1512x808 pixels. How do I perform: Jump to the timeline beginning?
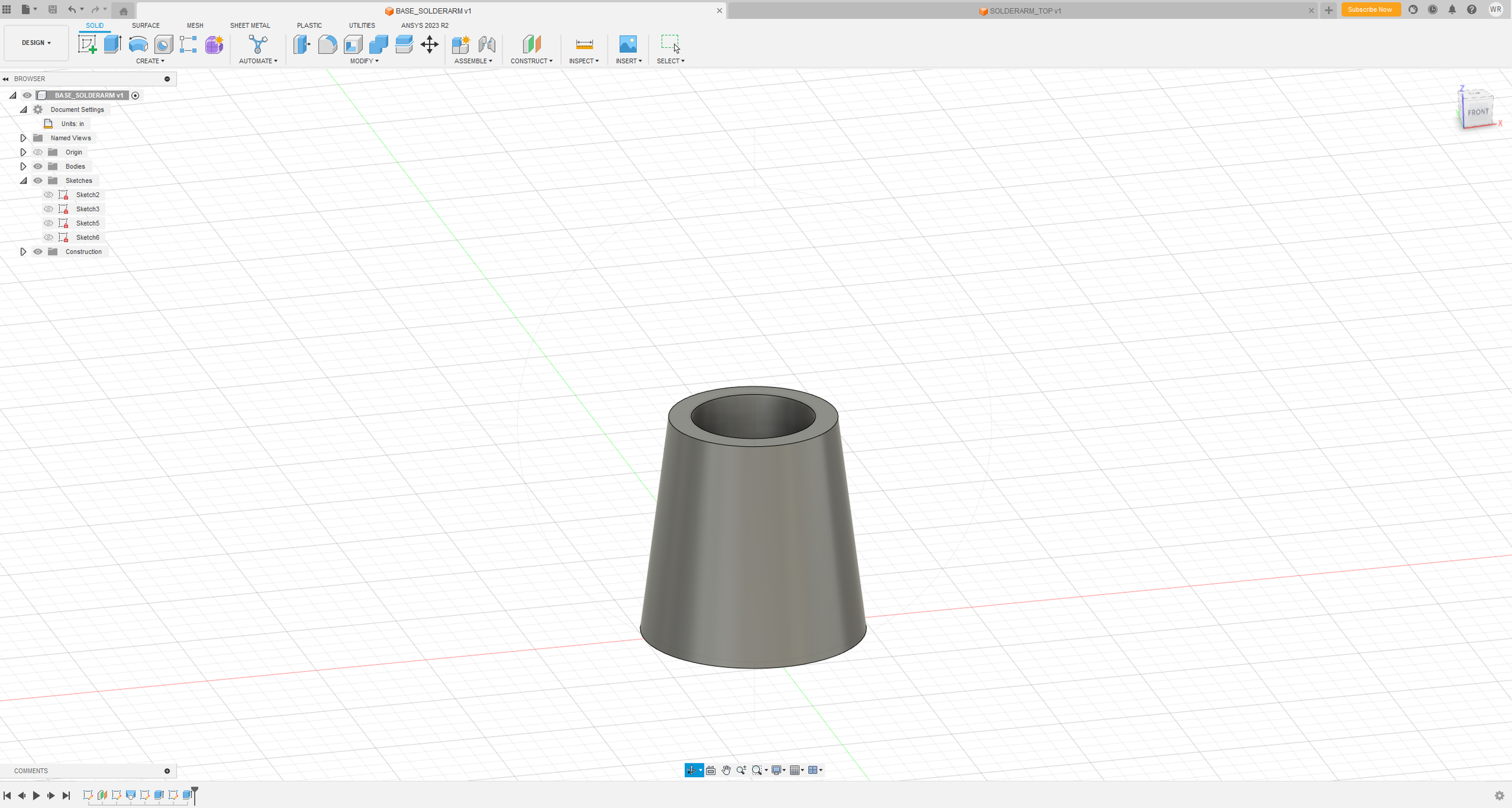pyautogui.click(x=7, y=795)
